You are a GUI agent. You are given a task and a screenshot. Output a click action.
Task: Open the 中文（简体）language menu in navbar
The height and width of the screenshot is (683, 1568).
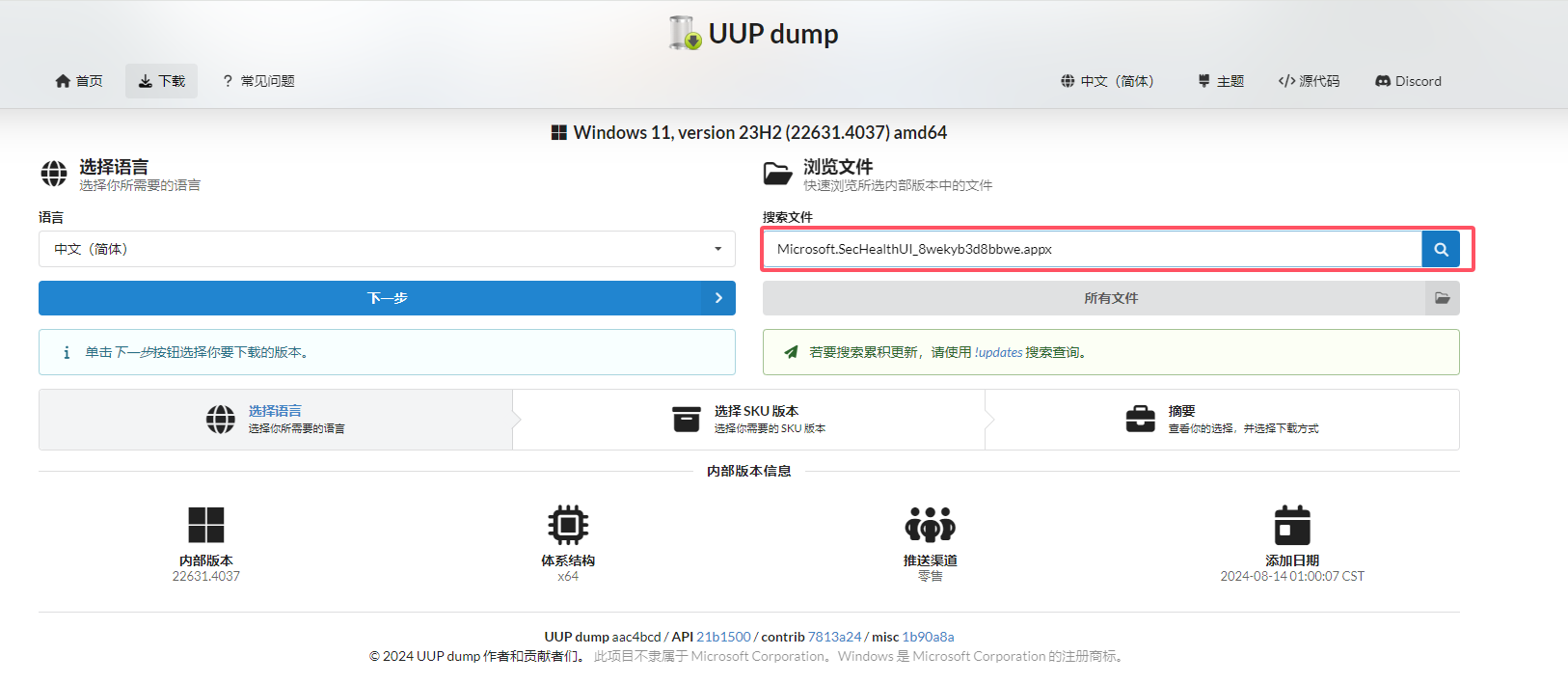[x=1107, y=81]
